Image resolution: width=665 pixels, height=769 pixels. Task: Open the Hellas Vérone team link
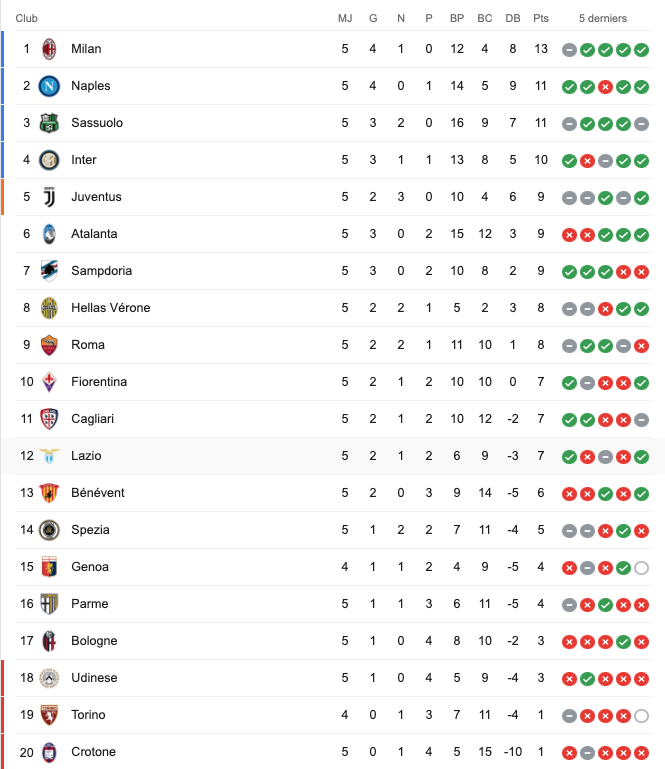[111, 308]
